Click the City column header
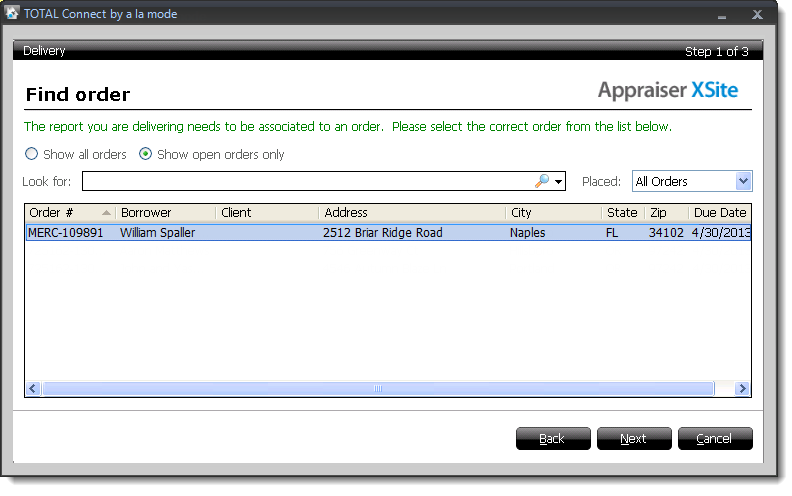The height and width of the screenshot is (496, 792). pyautogui.click(x=552, y=213)
